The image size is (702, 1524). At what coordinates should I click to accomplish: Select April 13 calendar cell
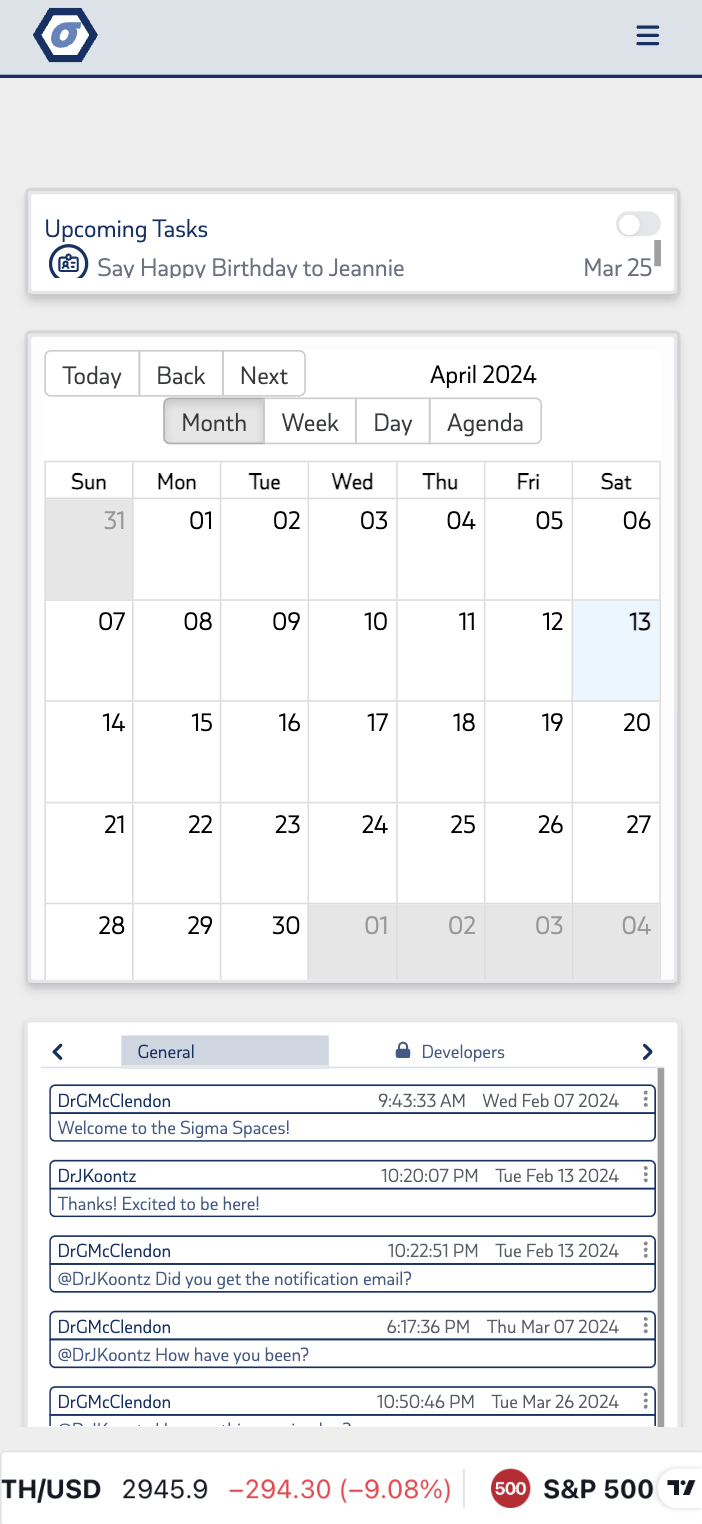[616, 650]
